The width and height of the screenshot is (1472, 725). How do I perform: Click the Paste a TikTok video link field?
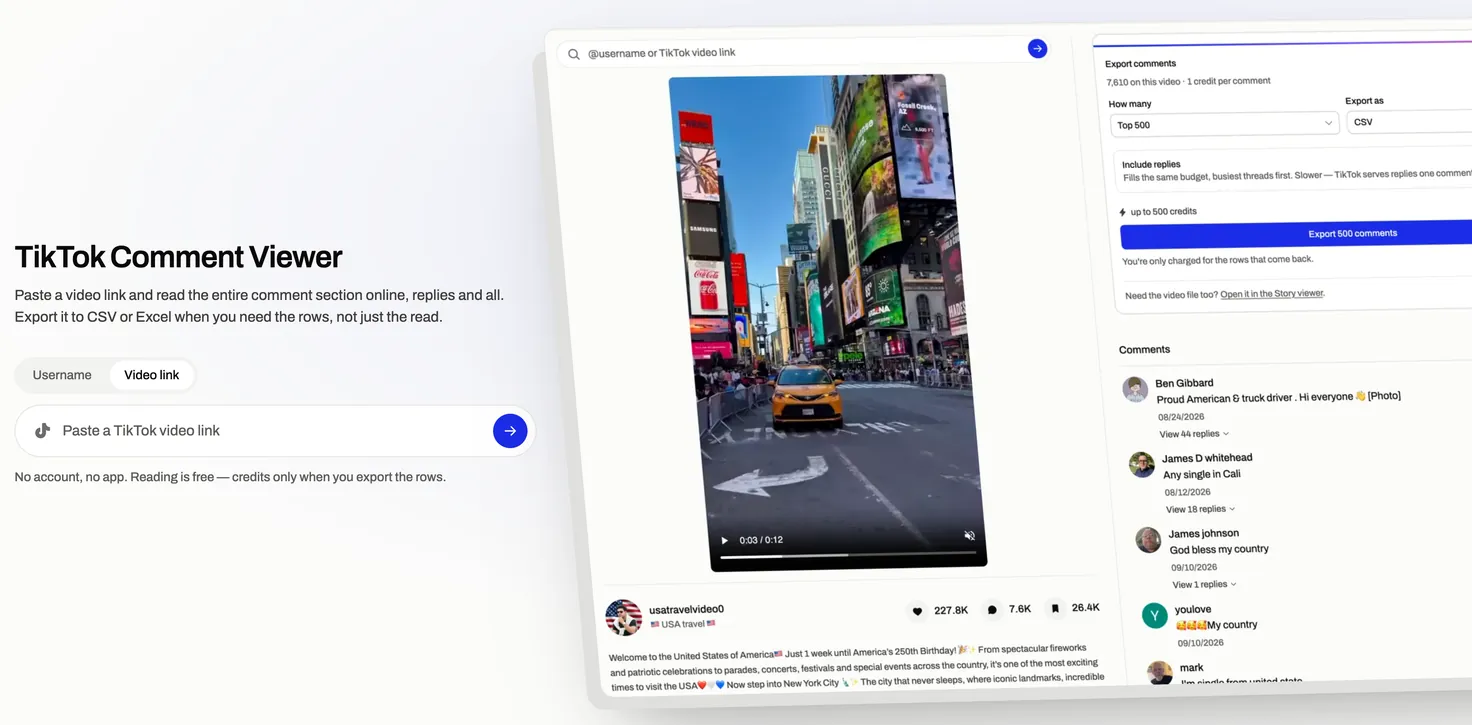pos(275,431)
